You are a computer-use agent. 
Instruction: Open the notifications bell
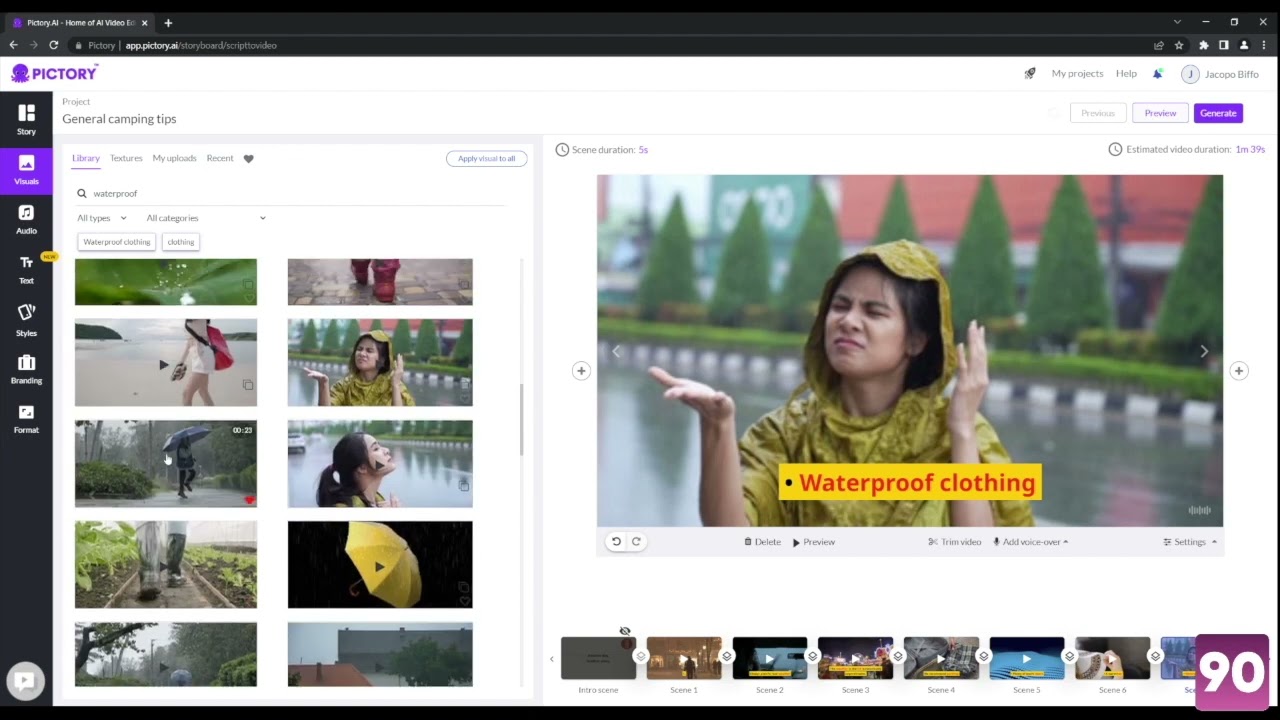click(1158, 73)
